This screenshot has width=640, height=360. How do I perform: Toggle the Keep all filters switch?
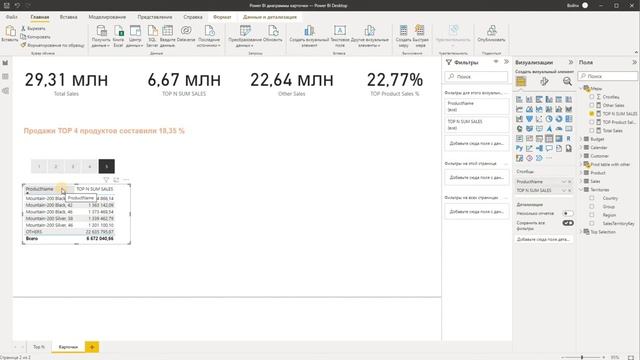pos(568,223)
